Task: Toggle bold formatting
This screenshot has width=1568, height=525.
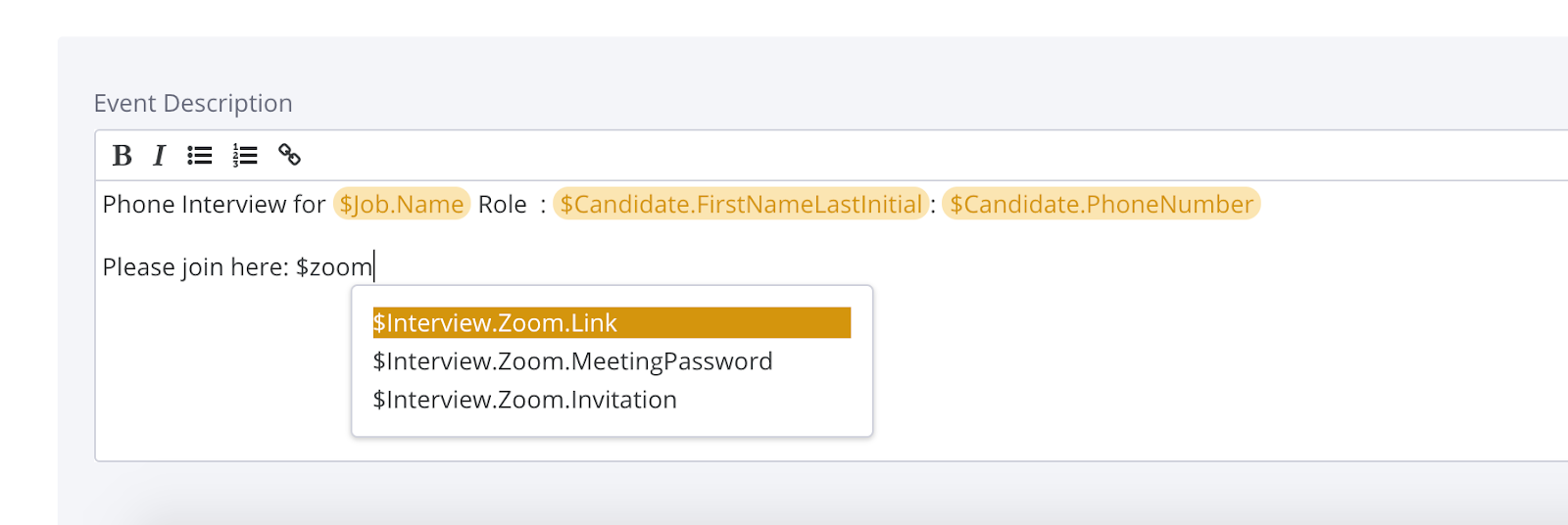Action: 122,156
